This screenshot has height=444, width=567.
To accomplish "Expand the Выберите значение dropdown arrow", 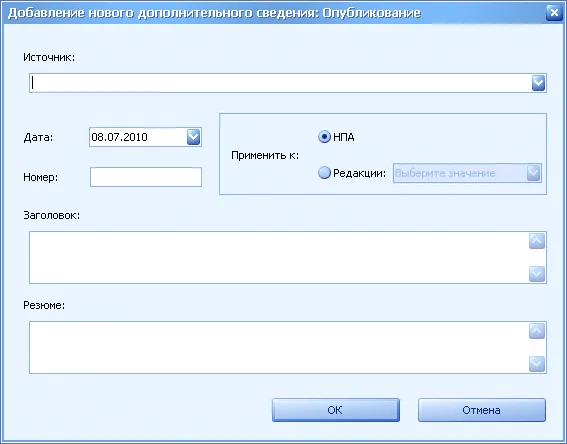I will coord(534,173).
